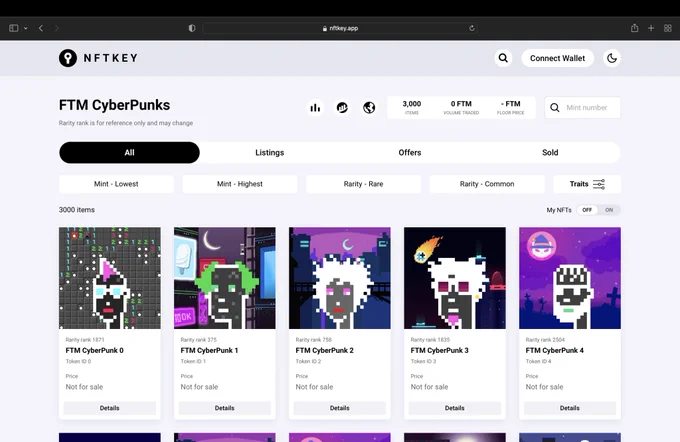
Task: Sort by Rarity - Common
Action: [487, 184]
